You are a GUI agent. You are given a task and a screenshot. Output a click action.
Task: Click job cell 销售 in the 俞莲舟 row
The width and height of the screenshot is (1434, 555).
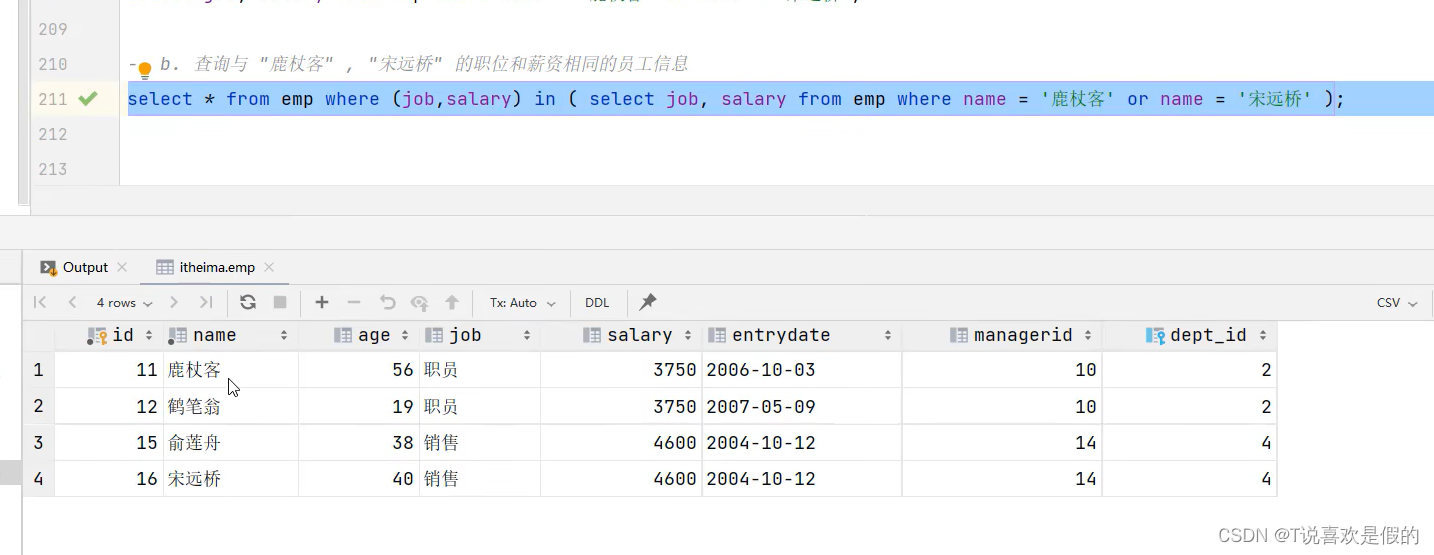(480, 443)
